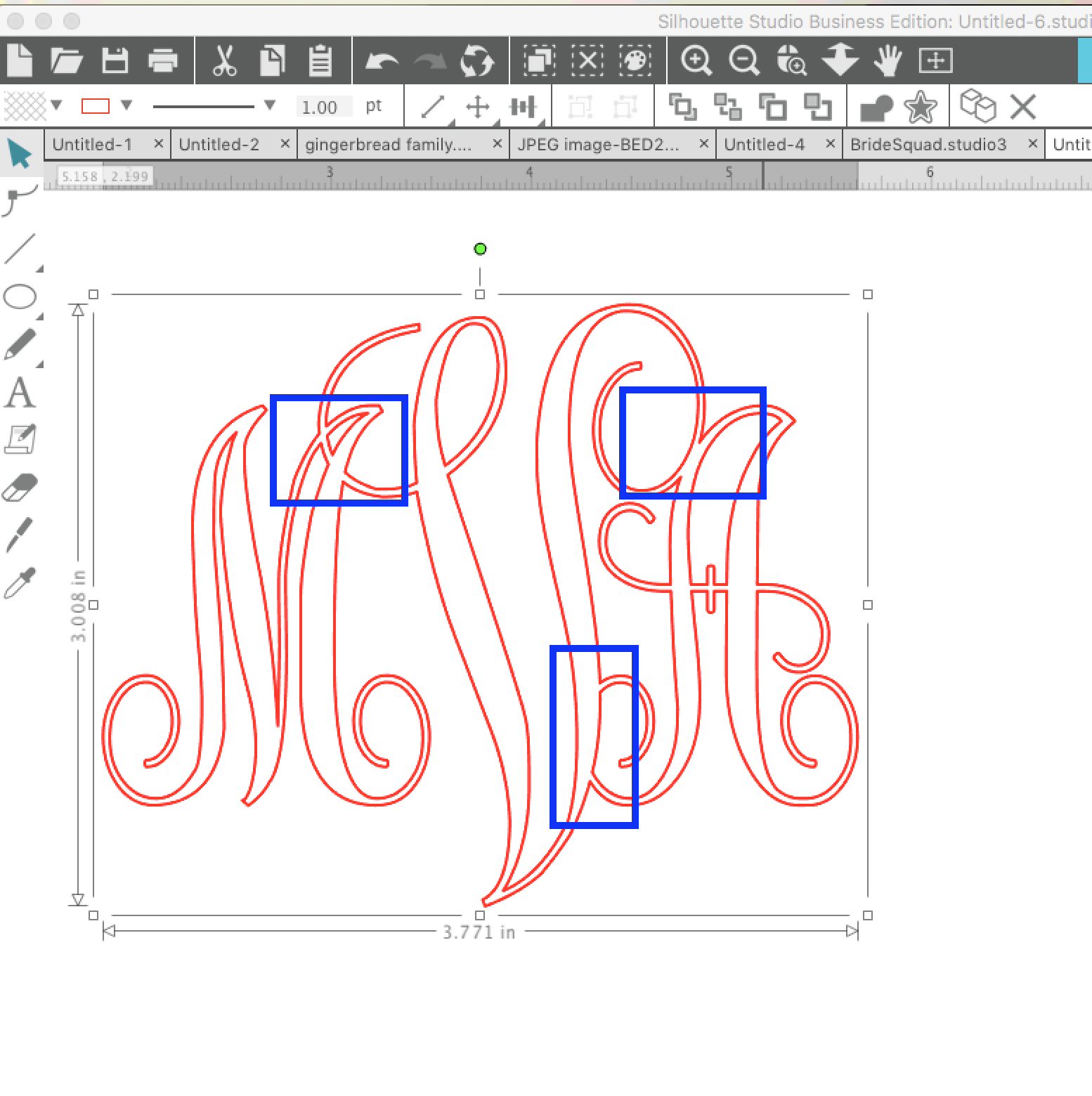Click the Save document button
The width and height of the screenshot is (1092, 1096).
tap(115, 60)
